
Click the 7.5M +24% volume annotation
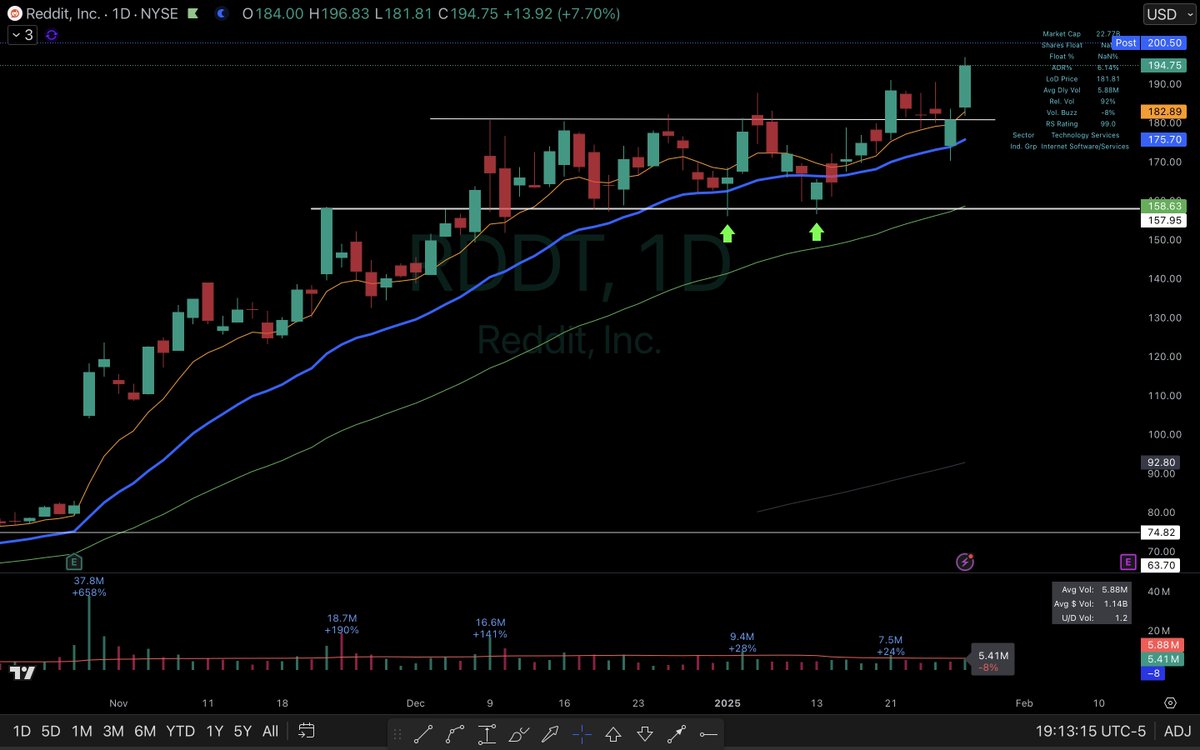[890, 646]
